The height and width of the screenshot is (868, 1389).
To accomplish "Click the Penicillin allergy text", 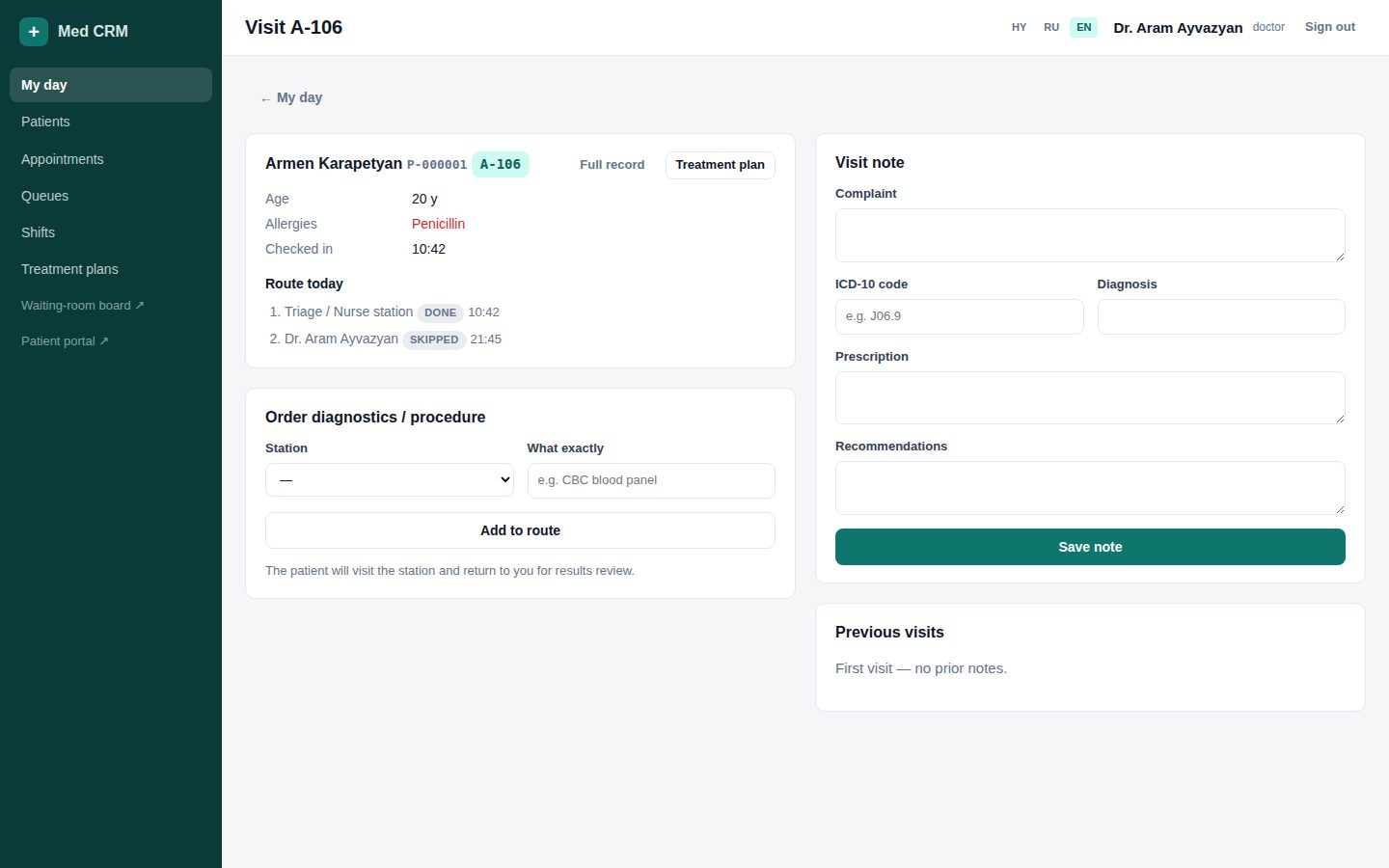I will (438, 224).
